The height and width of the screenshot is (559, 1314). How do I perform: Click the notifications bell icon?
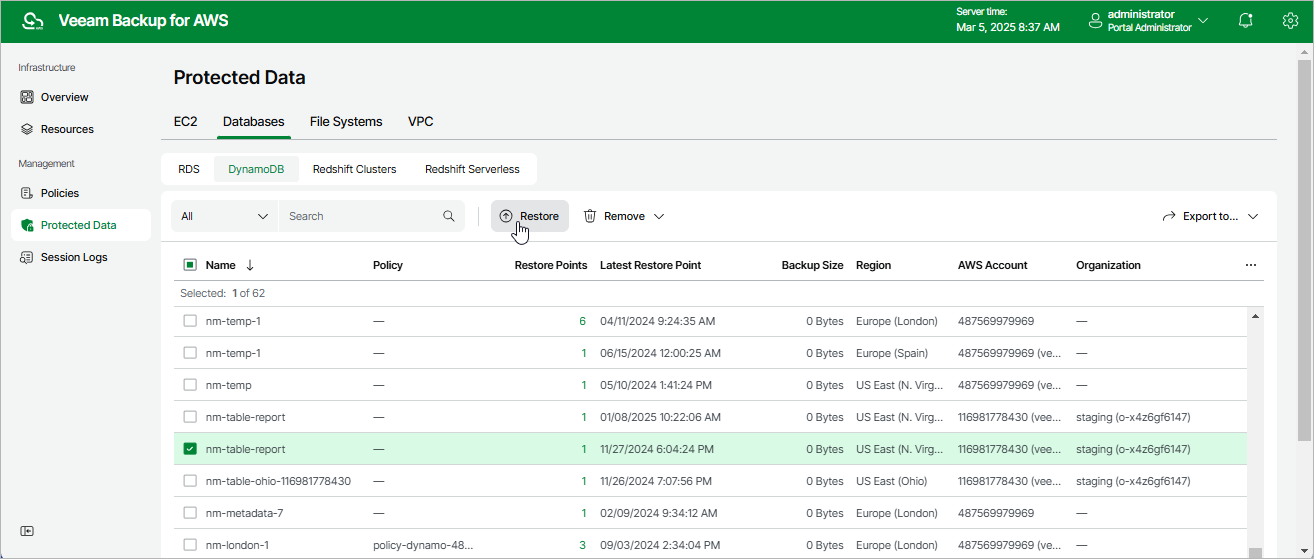click(x=1245, y=21)
